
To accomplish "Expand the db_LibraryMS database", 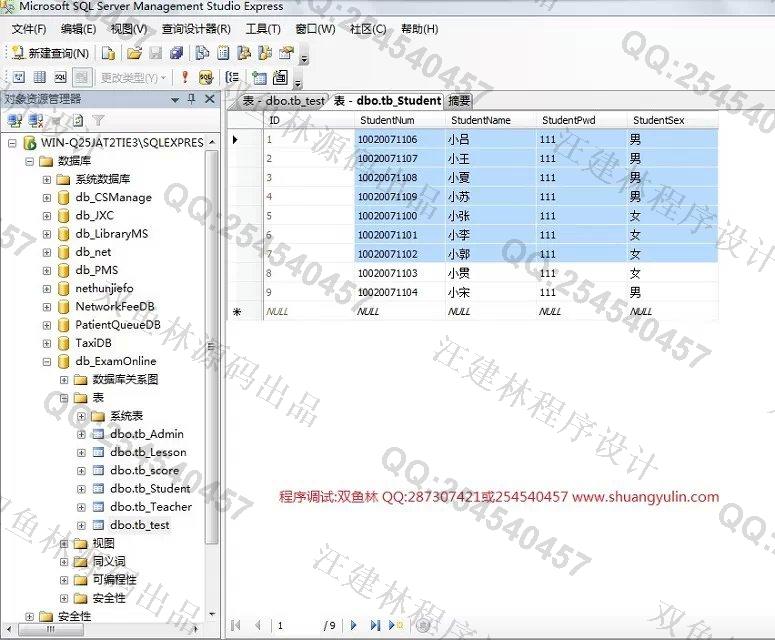I will (47, 234).
